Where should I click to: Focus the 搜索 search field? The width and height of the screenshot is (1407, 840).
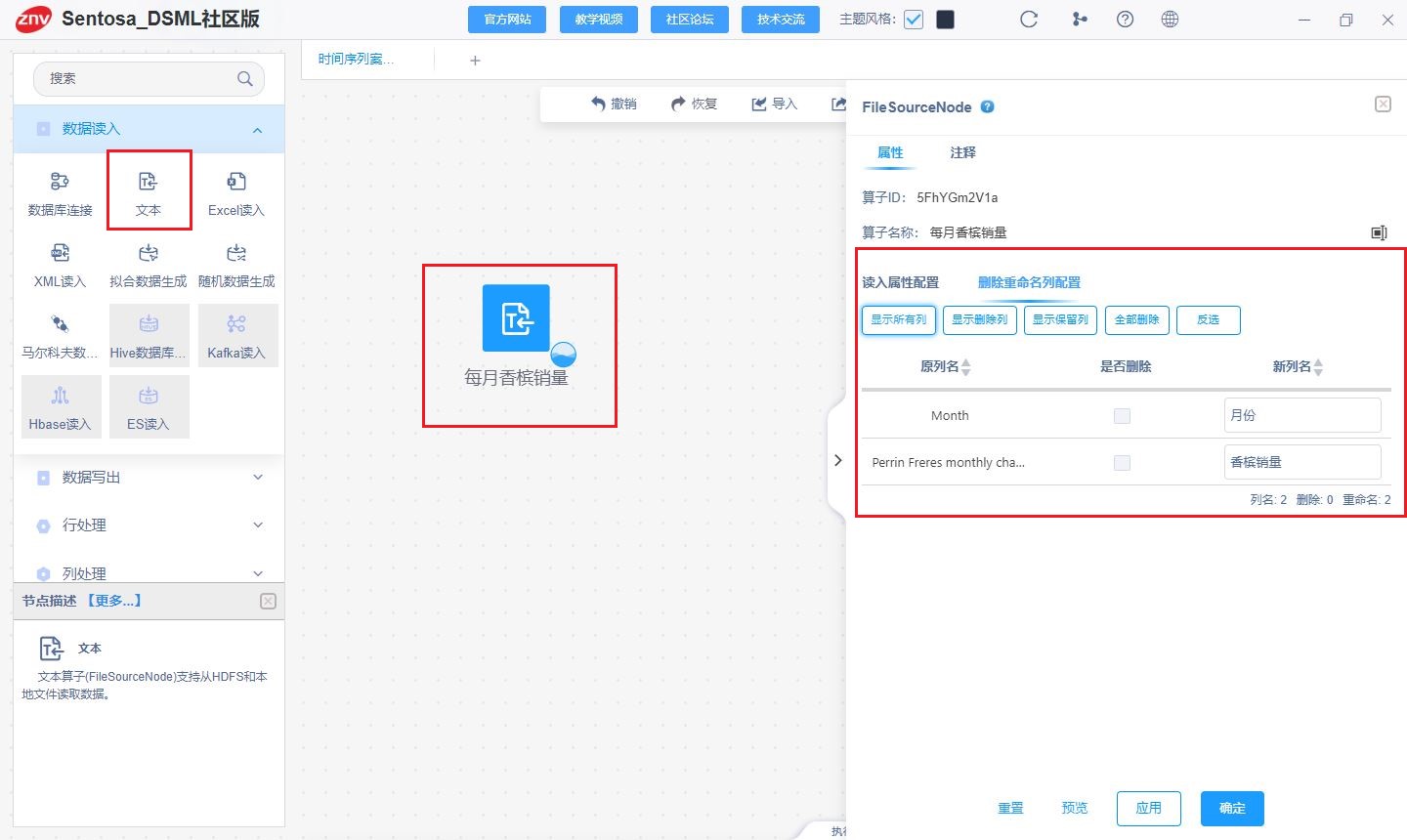149,79
